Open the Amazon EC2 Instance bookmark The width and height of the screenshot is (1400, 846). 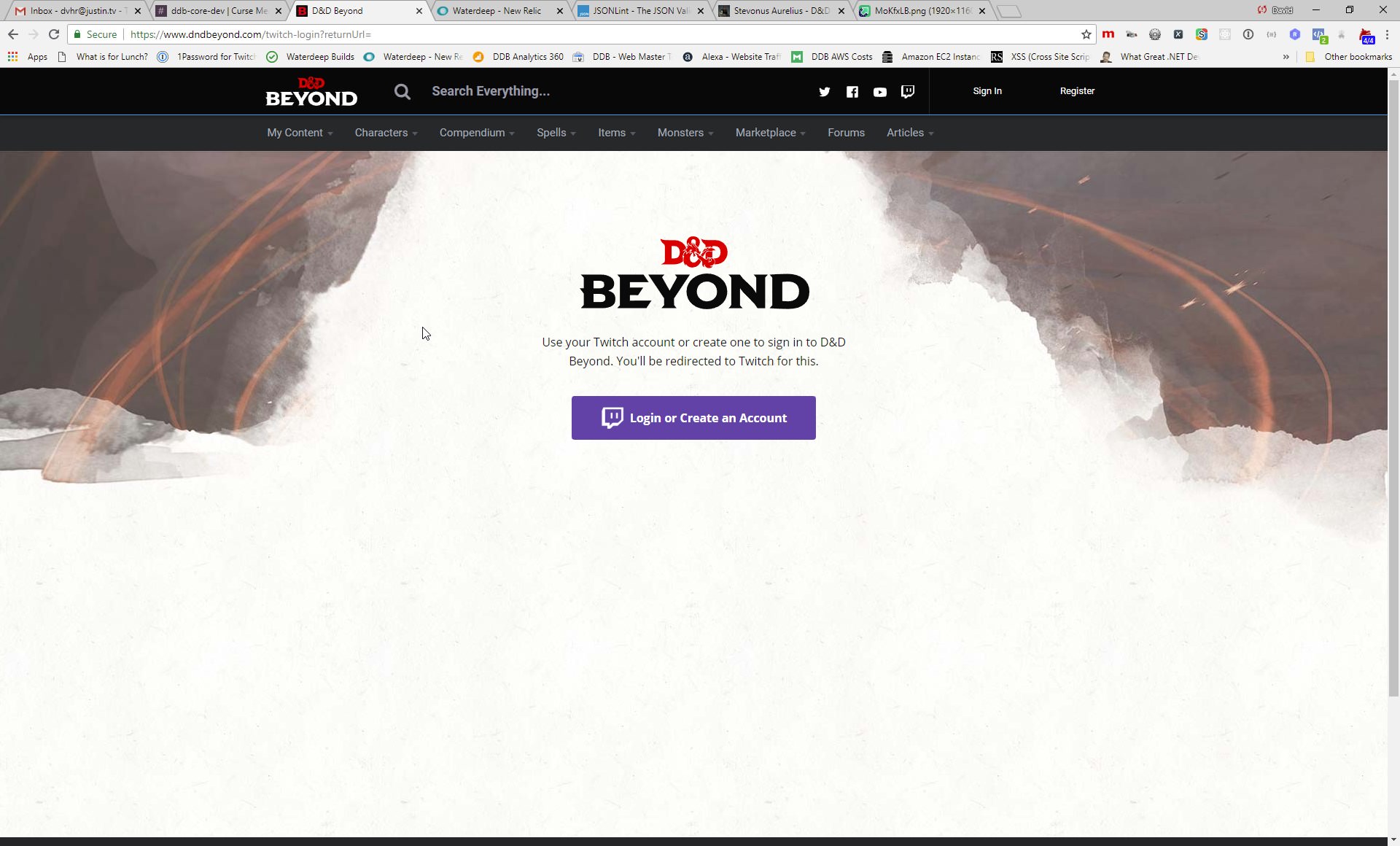tap(931, 57)
